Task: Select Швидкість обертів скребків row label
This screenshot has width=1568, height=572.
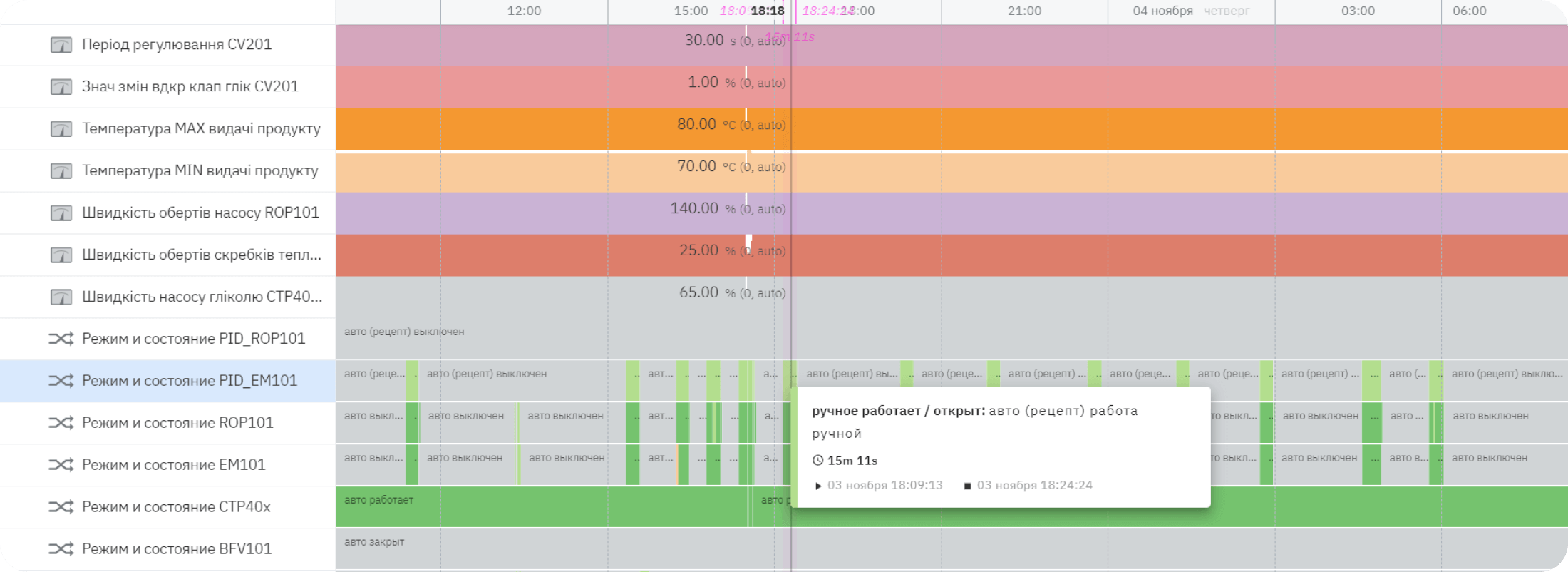Action: point(202,255)
